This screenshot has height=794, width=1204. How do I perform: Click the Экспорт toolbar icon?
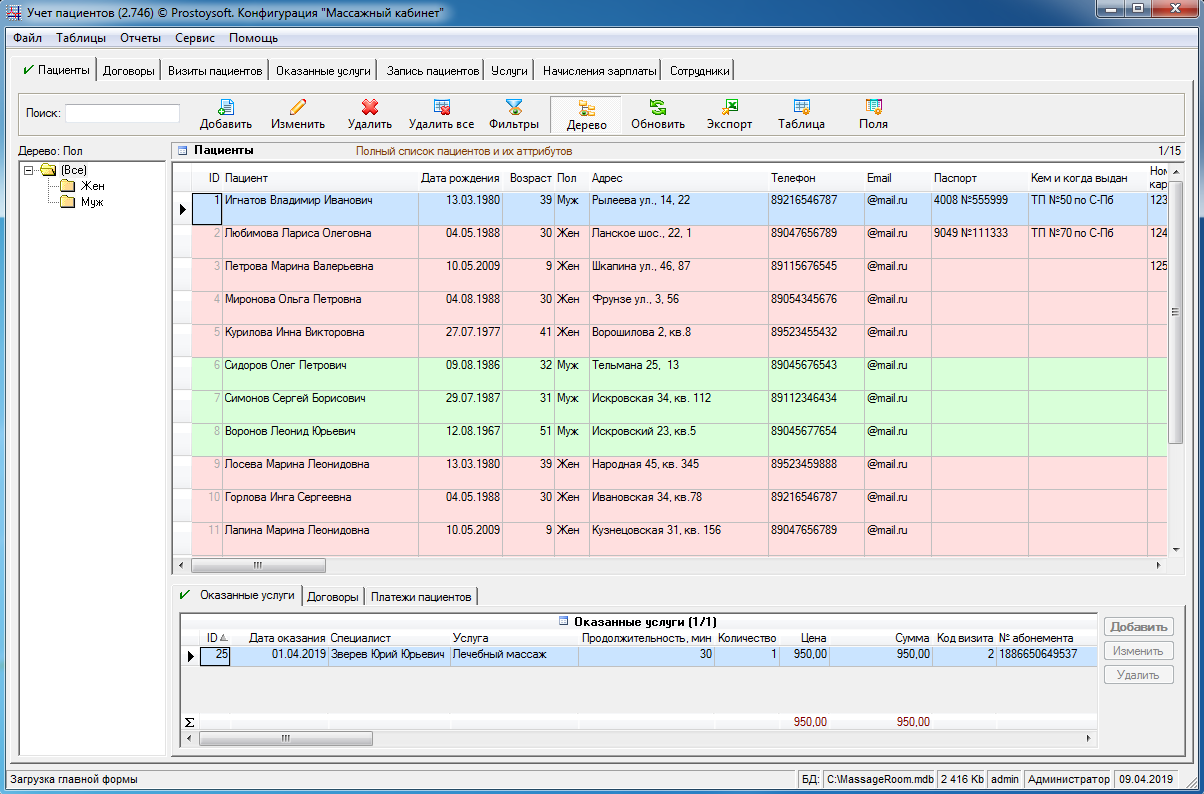click(x=730, y=108)
